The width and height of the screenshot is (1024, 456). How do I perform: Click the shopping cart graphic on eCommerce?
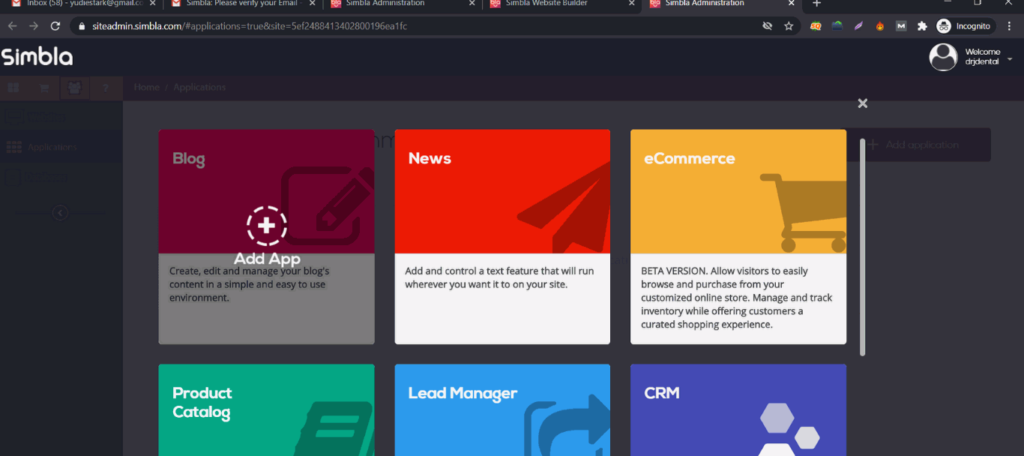coord(803,212)
